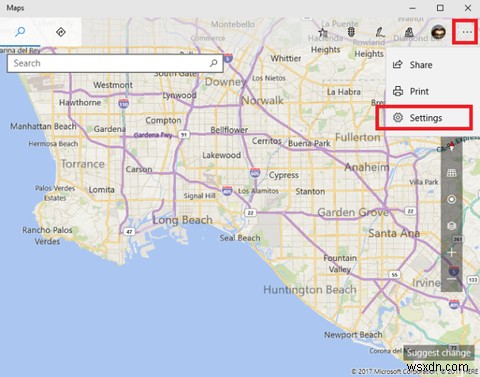Screen dimensions: 480x377
Task: Click the Stanton map label
Action: tap(310, 192)
